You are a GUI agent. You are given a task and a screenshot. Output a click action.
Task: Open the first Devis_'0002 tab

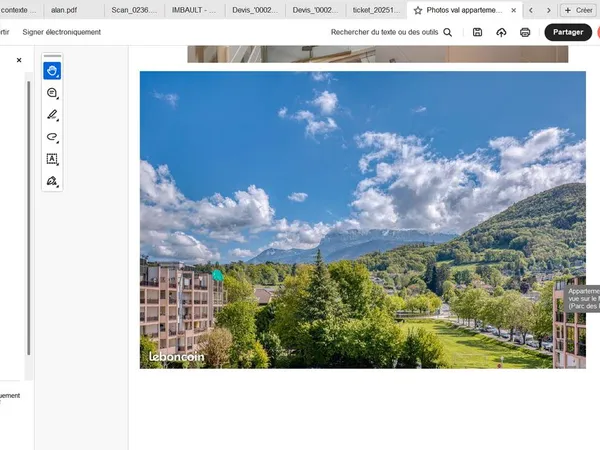point(255,10)
